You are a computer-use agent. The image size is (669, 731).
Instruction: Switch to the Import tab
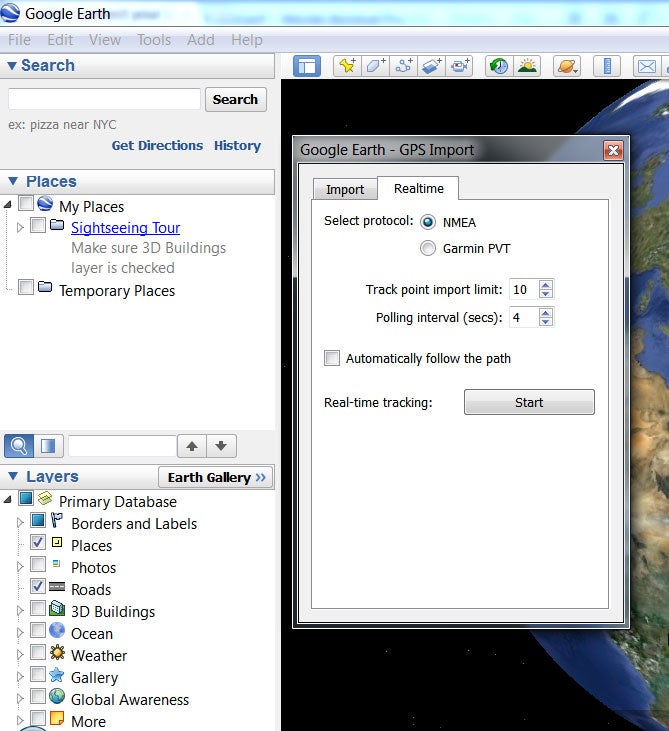345,189
